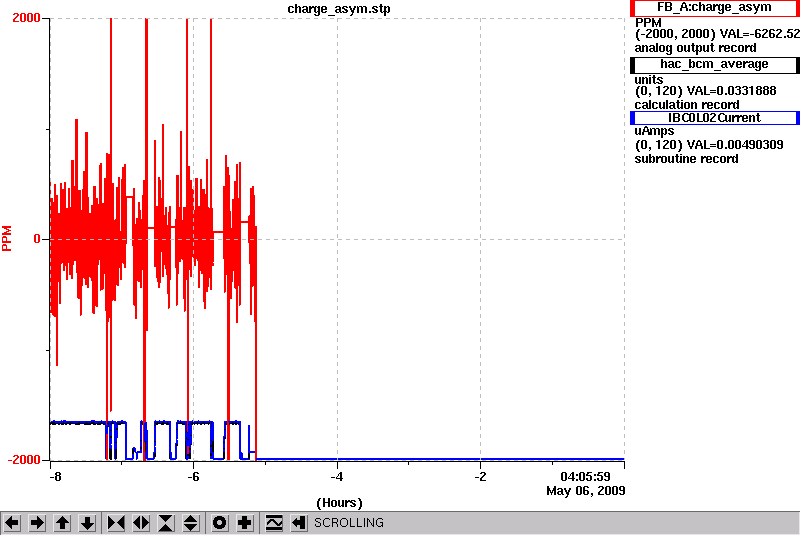Zoom out horizontally with outward-pointing triangles icon

[141, 523]
